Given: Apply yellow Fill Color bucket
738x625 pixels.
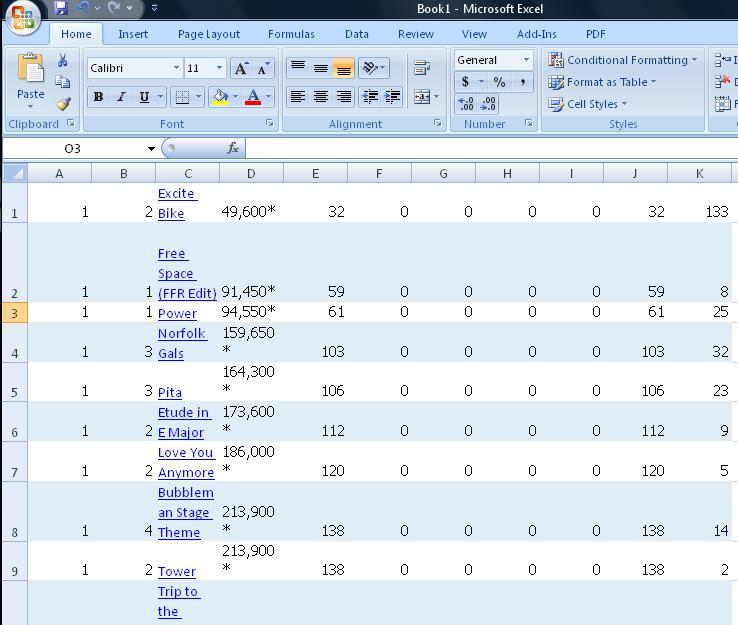Looking at the screenshot, I should 220,97.
